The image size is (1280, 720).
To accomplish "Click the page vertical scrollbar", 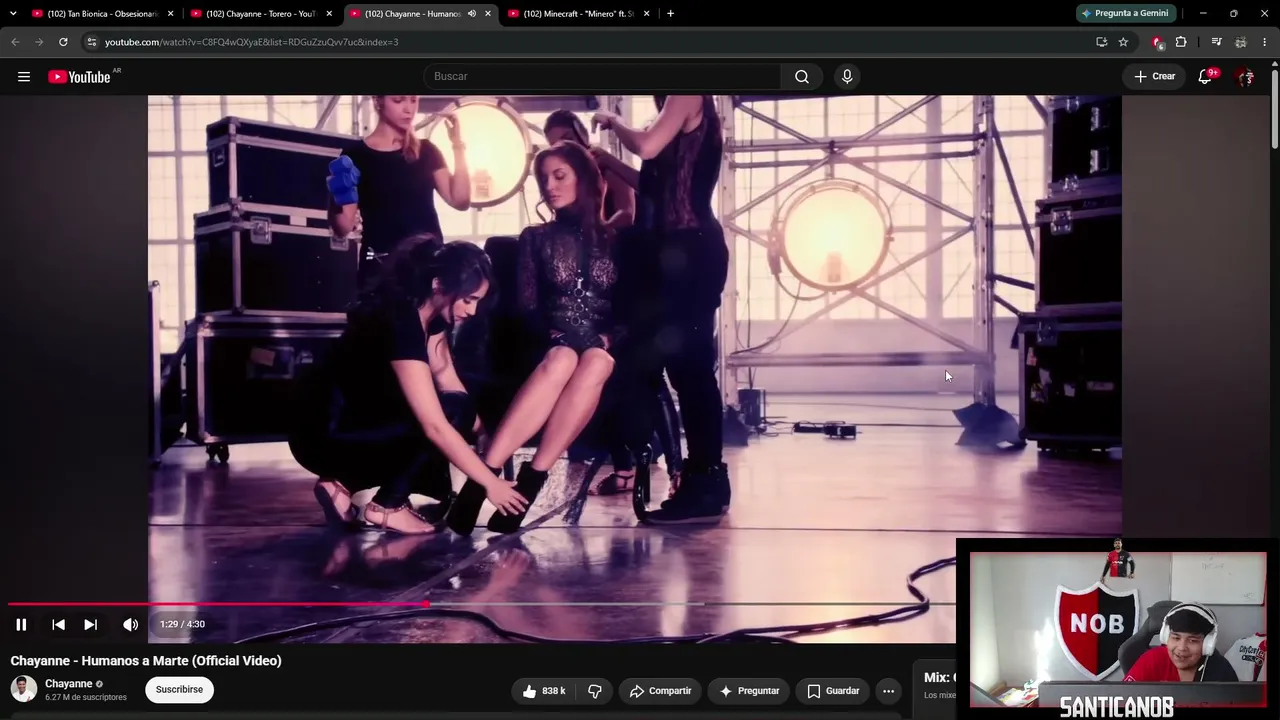I will tap(1275, 110).
